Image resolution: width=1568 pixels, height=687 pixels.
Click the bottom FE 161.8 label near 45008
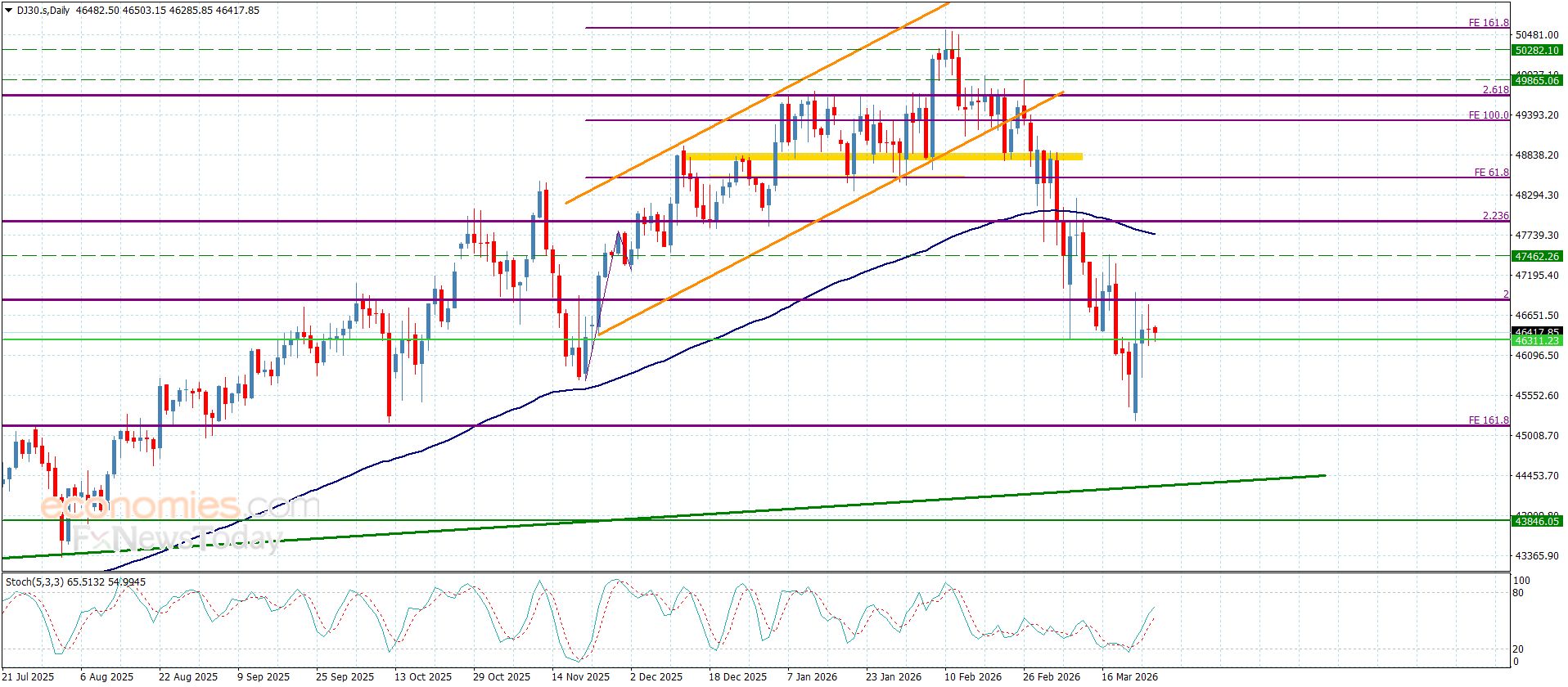coord(1488,420)
